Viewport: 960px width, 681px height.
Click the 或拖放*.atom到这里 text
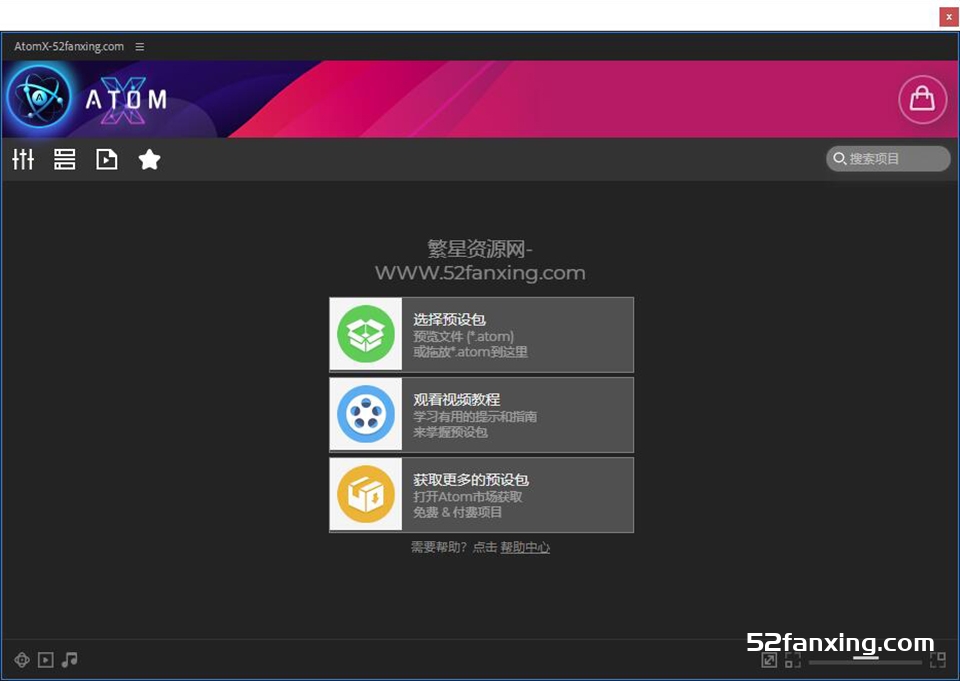click(470, 352)
